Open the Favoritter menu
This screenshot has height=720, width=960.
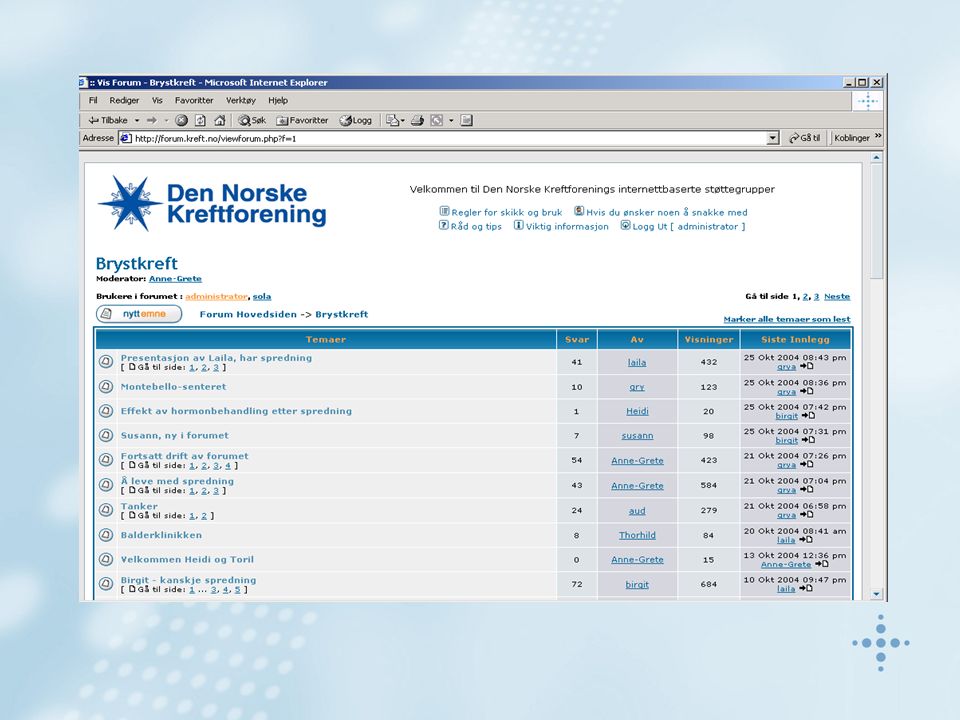pos(194,100)
